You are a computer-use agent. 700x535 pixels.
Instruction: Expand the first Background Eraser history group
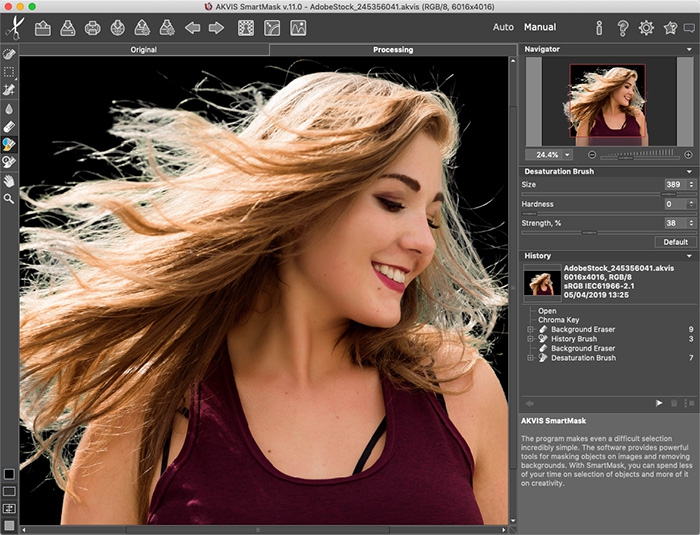point(530,330)
